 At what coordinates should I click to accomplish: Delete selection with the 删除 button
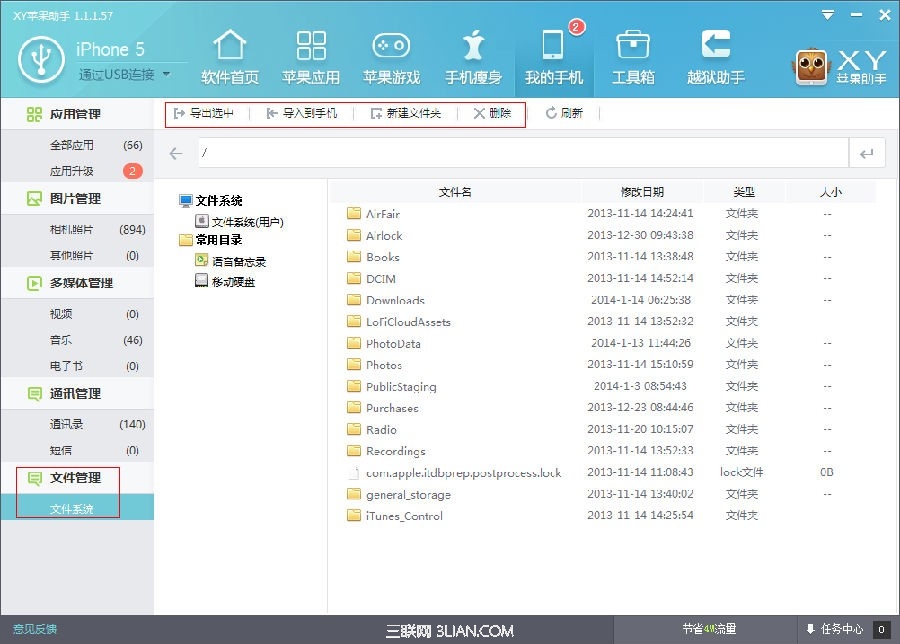click(x=494, y=114)
